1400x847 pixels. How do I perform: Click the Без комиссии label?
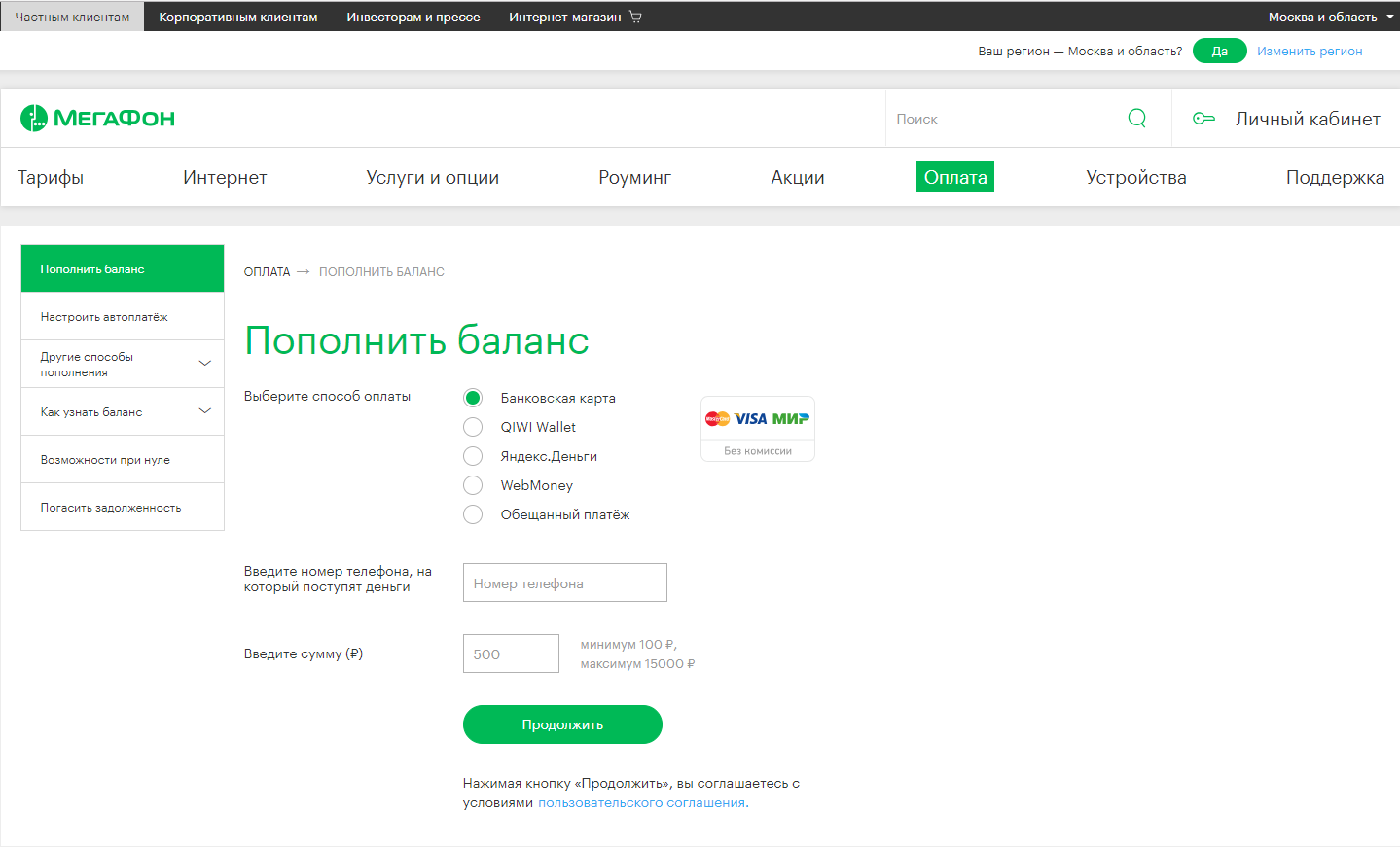click(x=758, y=450)
